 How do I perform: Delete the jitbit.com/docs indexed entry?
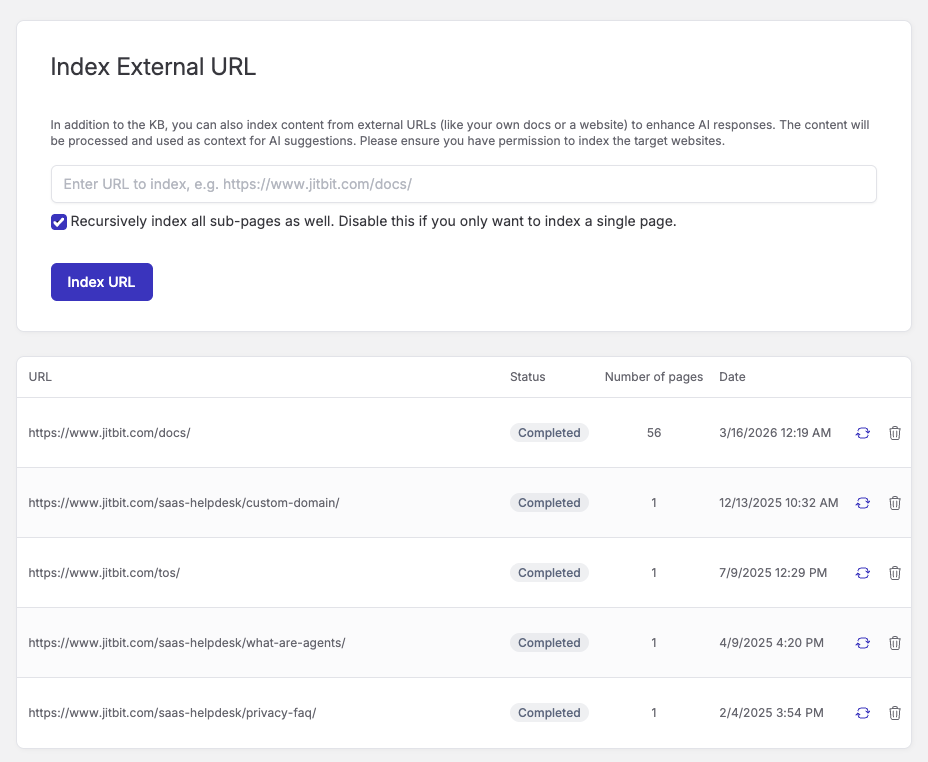(894, 433)
